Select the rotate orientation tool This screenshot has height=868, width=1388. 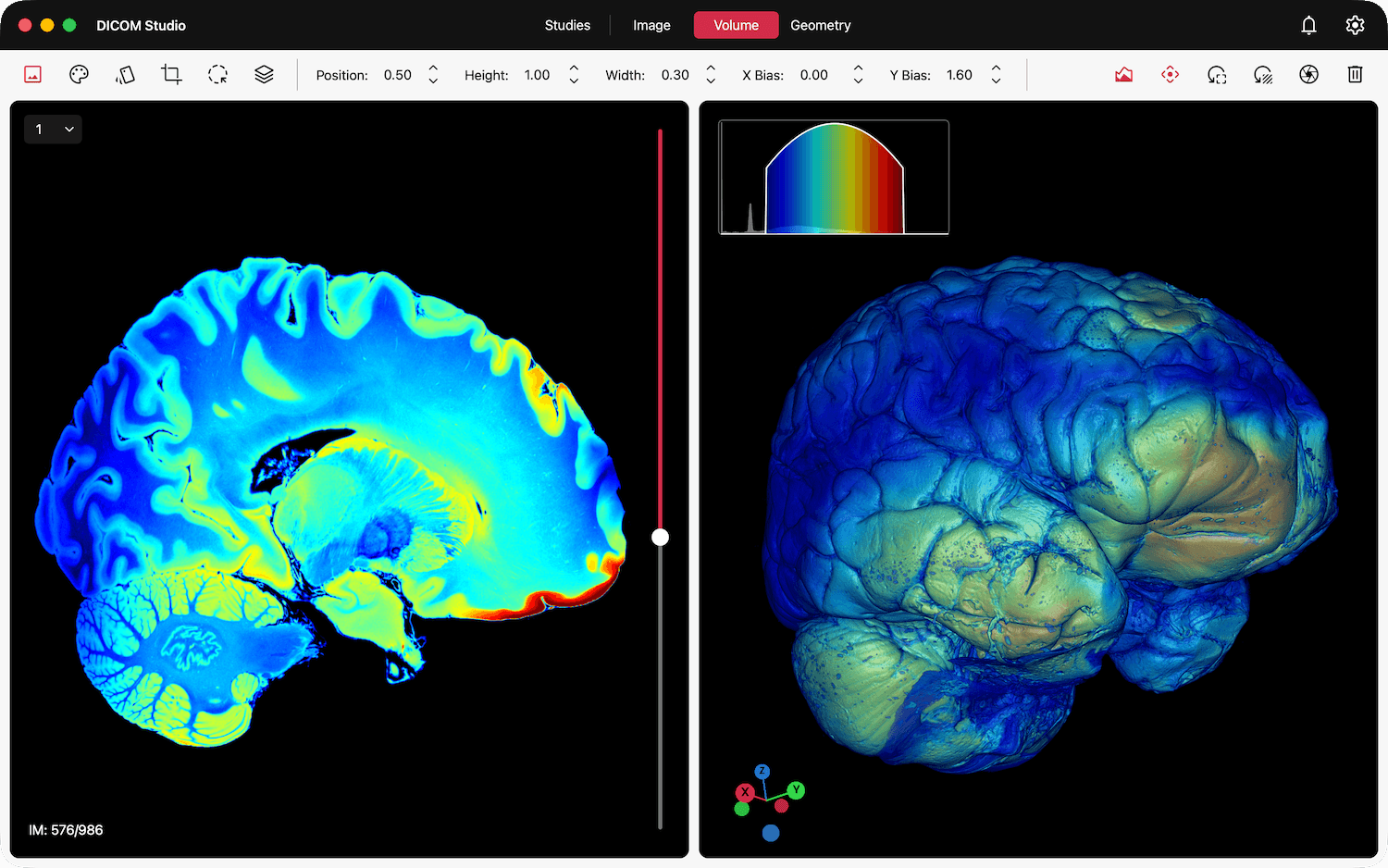[125, 75]
